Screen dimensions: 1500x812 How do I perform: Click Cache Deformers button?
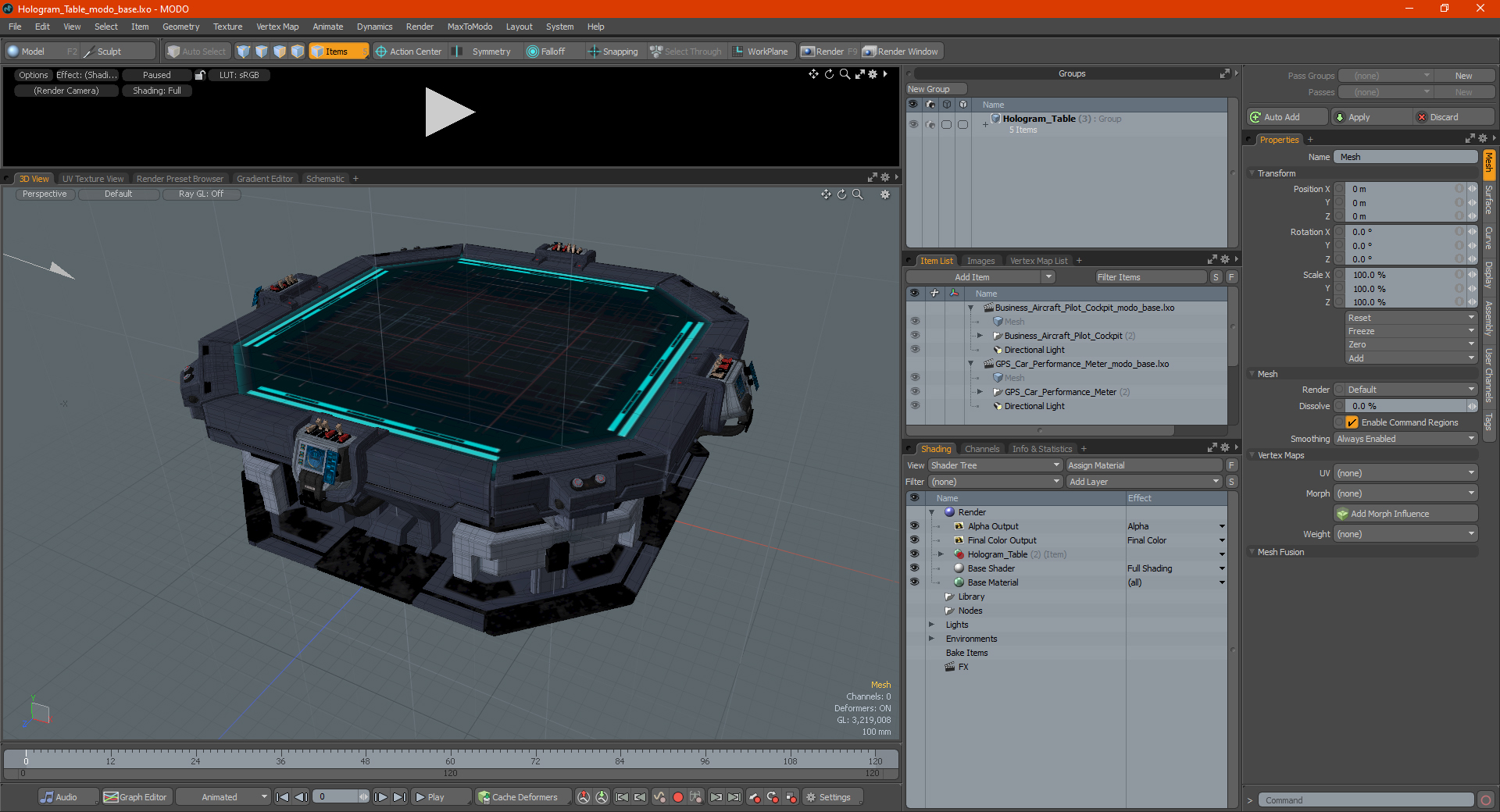click(x=522, y=797)
